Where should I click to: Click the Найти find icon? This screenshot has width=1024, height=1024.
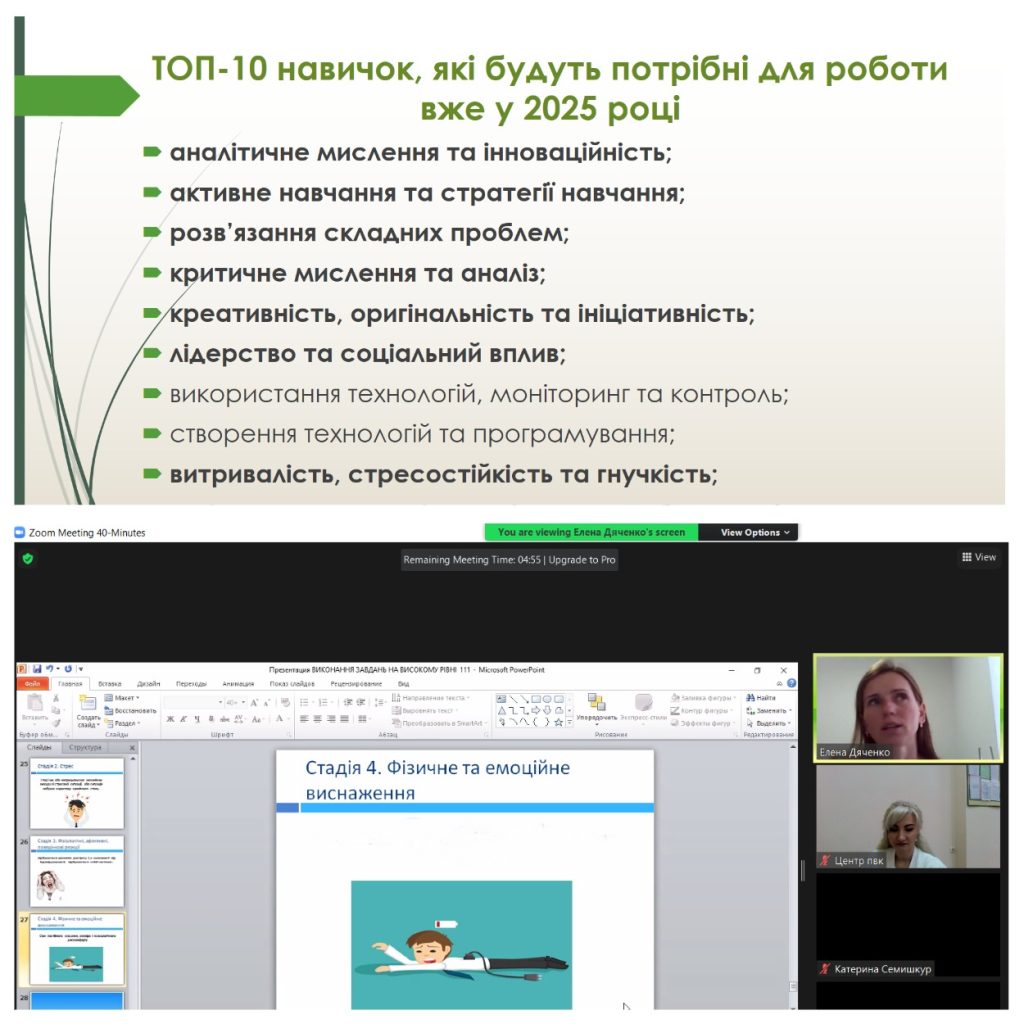750,697
